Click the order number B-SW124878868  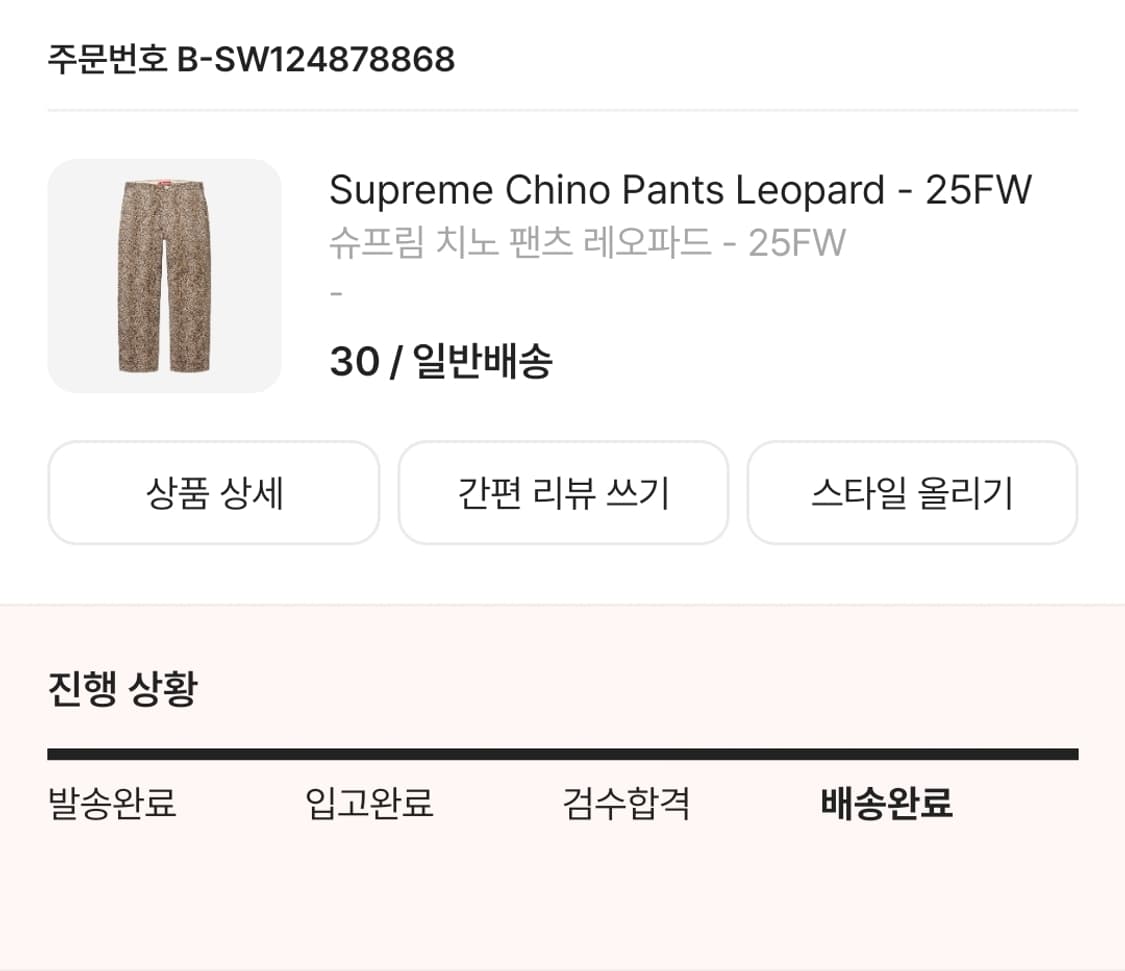tap(250, 58)
